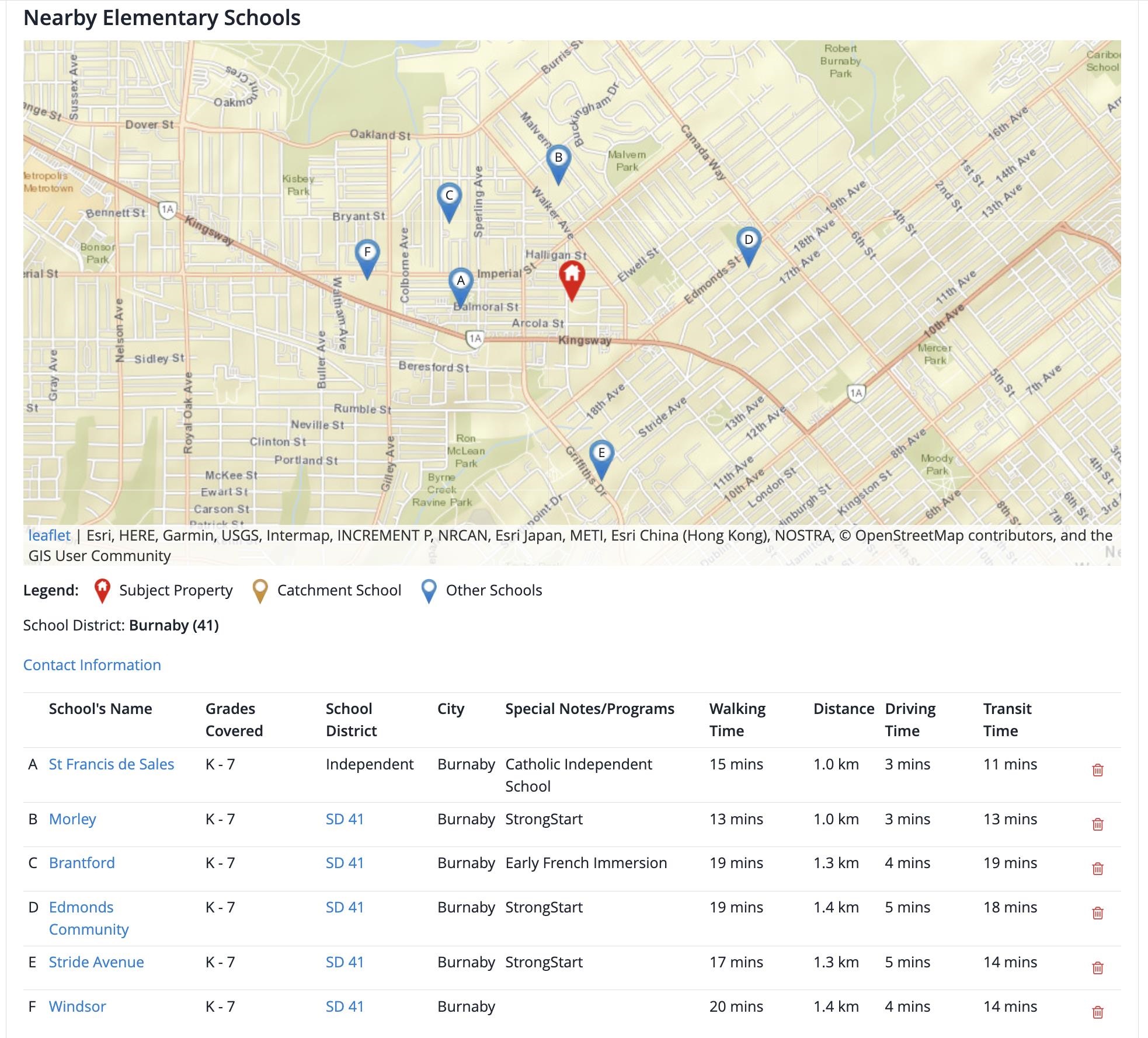Remove Edmonds Community from the list

(x=1097, y=912)
